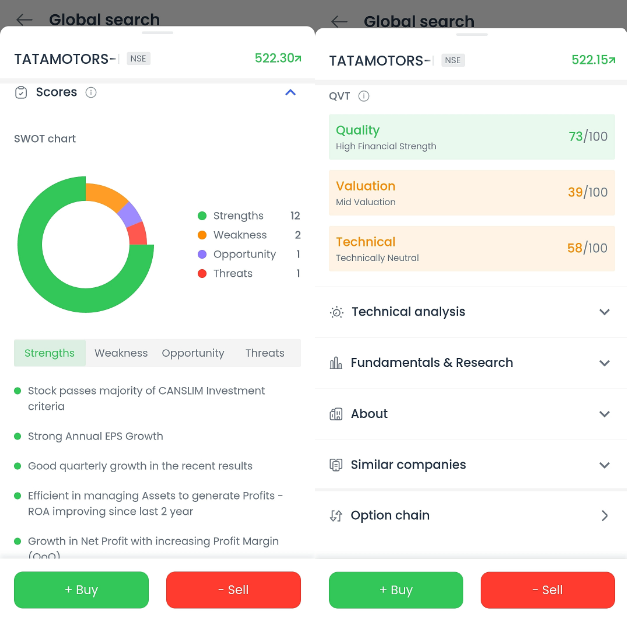
Task: Click red Threats donut segment
Action: click(137, 234)
